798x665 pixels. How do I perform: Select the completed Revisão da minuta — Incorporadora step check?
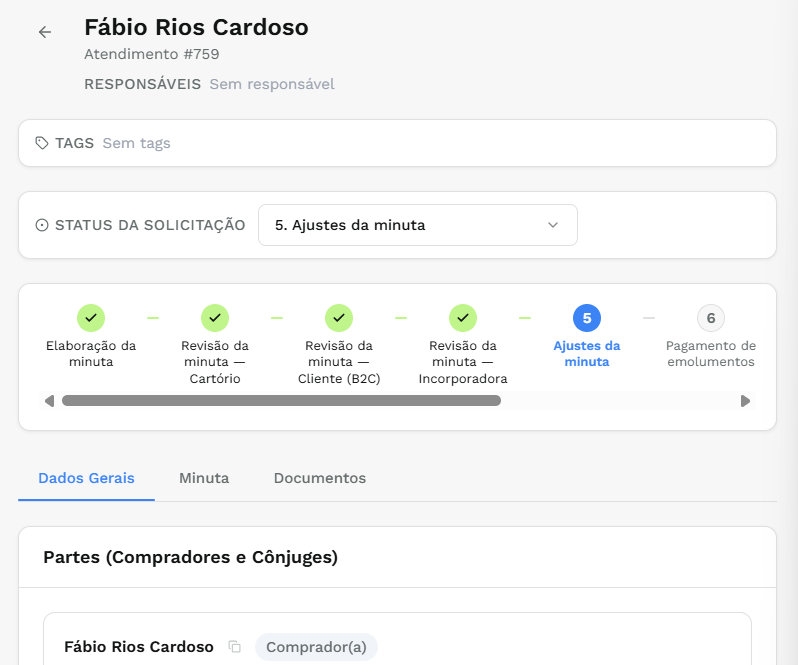pos(463,318)
